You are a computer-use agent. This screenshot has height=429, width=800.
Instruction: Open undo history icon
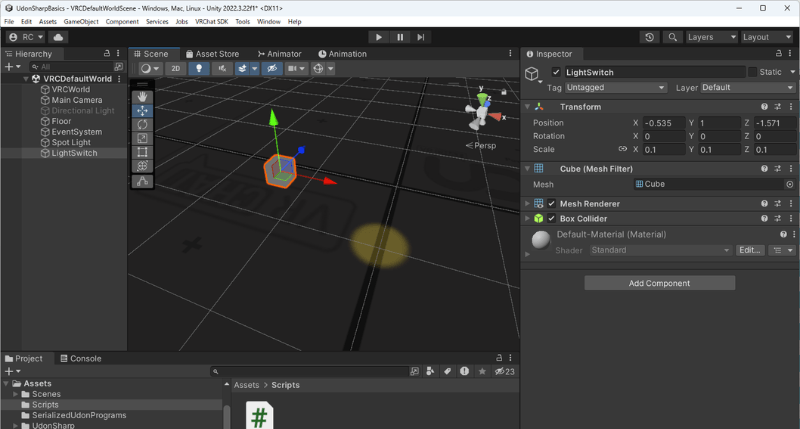point(649,37)
